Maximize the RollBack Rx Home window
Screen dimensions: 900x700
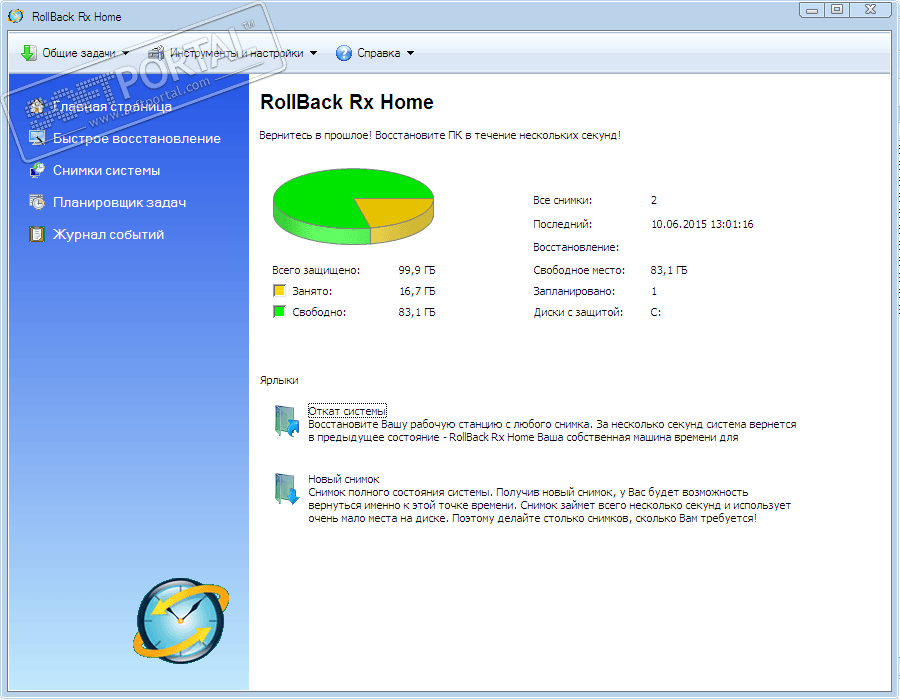837,10
